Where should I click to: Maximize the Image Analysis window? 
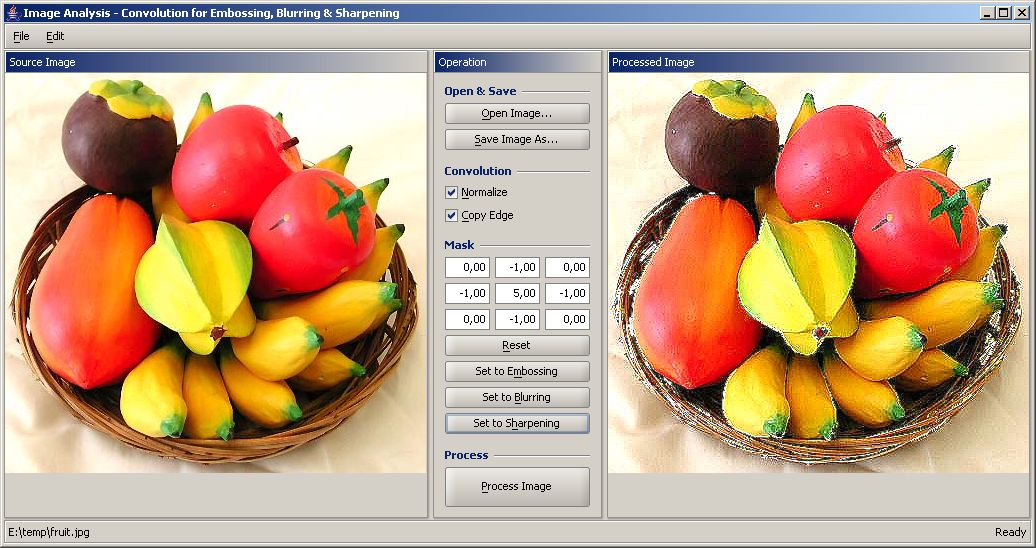[1004, 13]
